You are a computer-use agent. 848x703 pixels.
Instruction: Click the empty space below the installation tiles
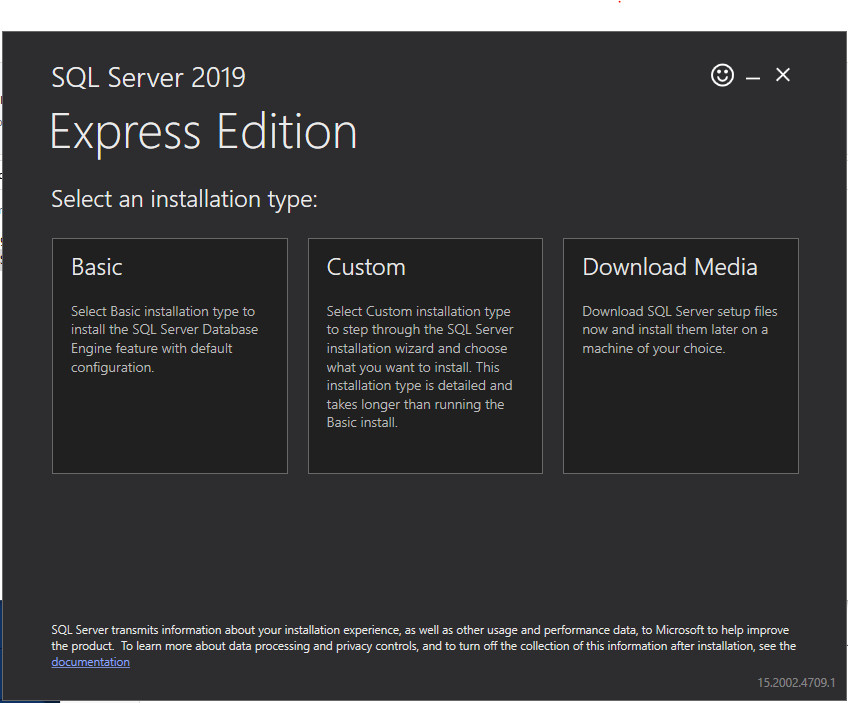click(424, 540)
